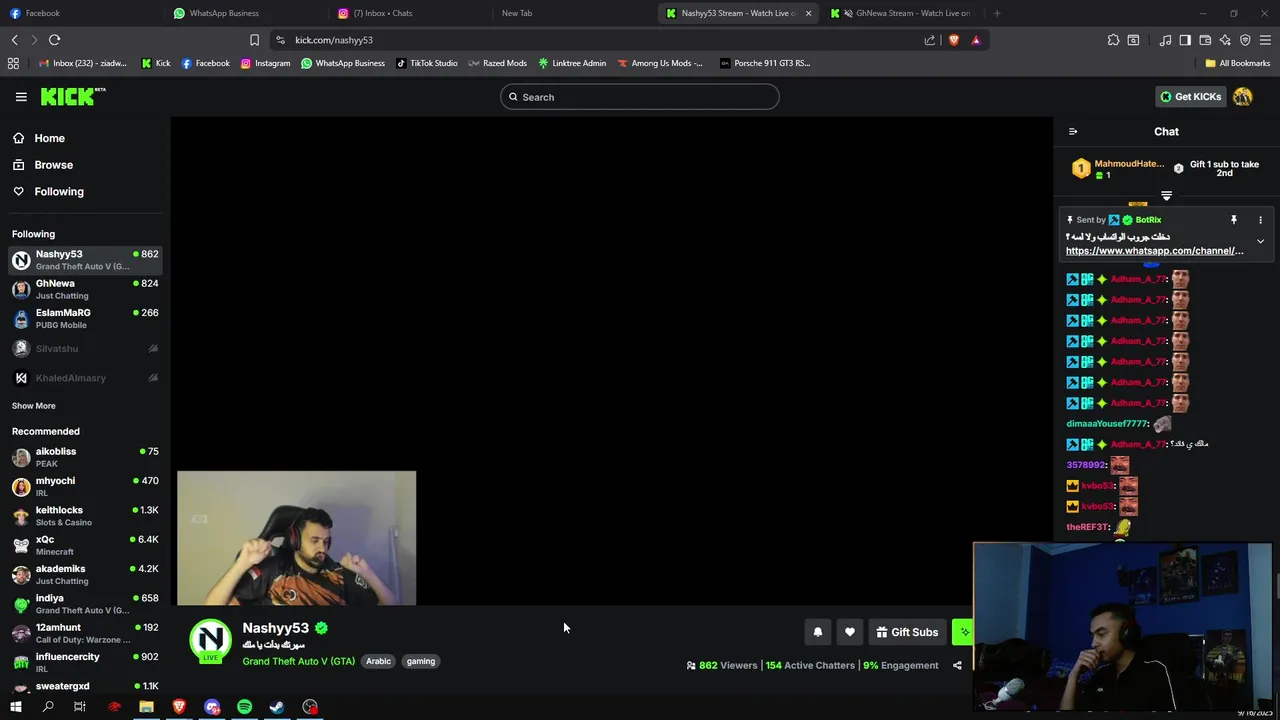The image size is (1280, 720).
Task: Click the address bar URL
Action: (x=334, y=40)
